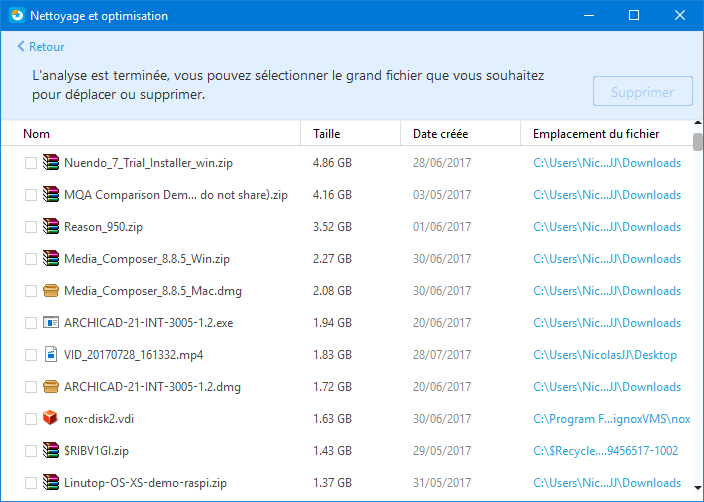This screenshot has height=502, width=704.
Task: Open the Downloads location for MQA Comparison file
Action: click(607, 194)
